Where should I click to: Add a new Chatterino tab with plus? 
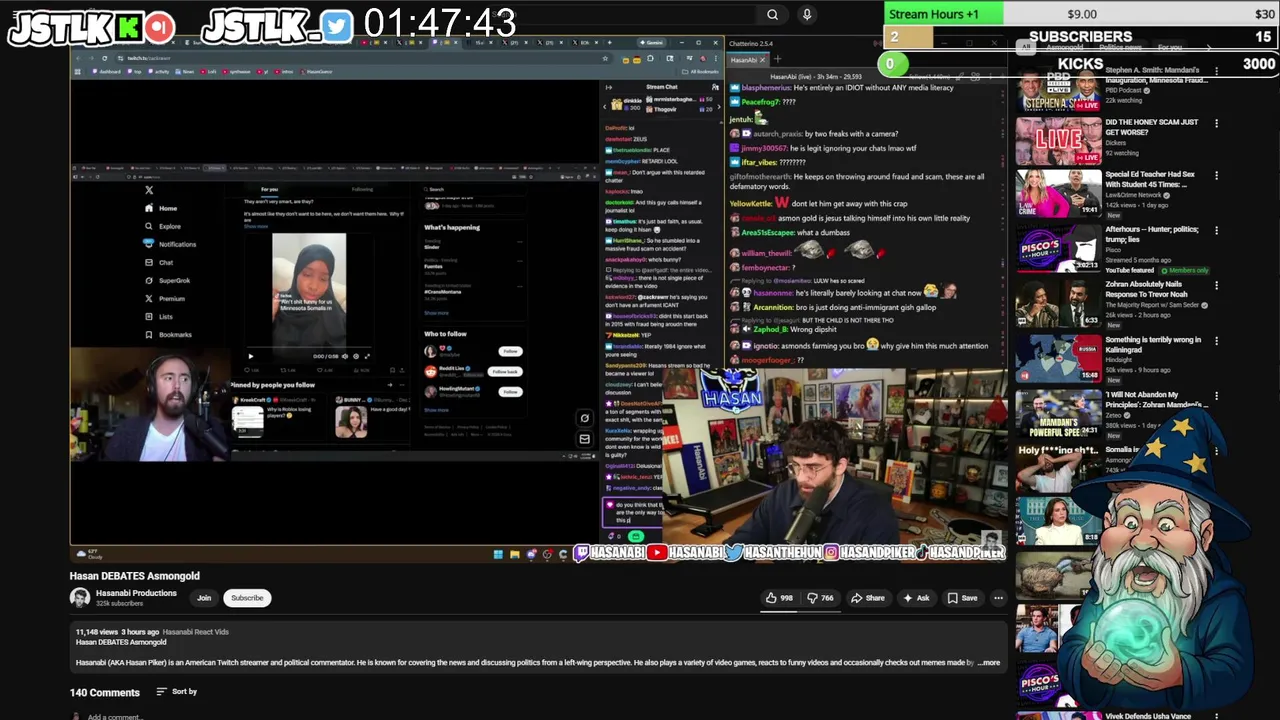point(777,59)
